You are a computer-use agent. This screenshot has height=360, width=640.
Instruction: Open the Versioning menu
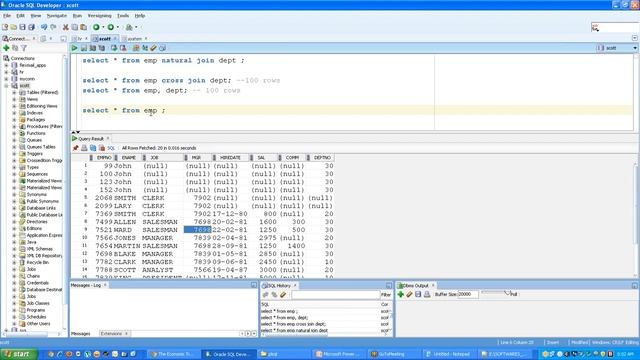(x=100, y=16)
